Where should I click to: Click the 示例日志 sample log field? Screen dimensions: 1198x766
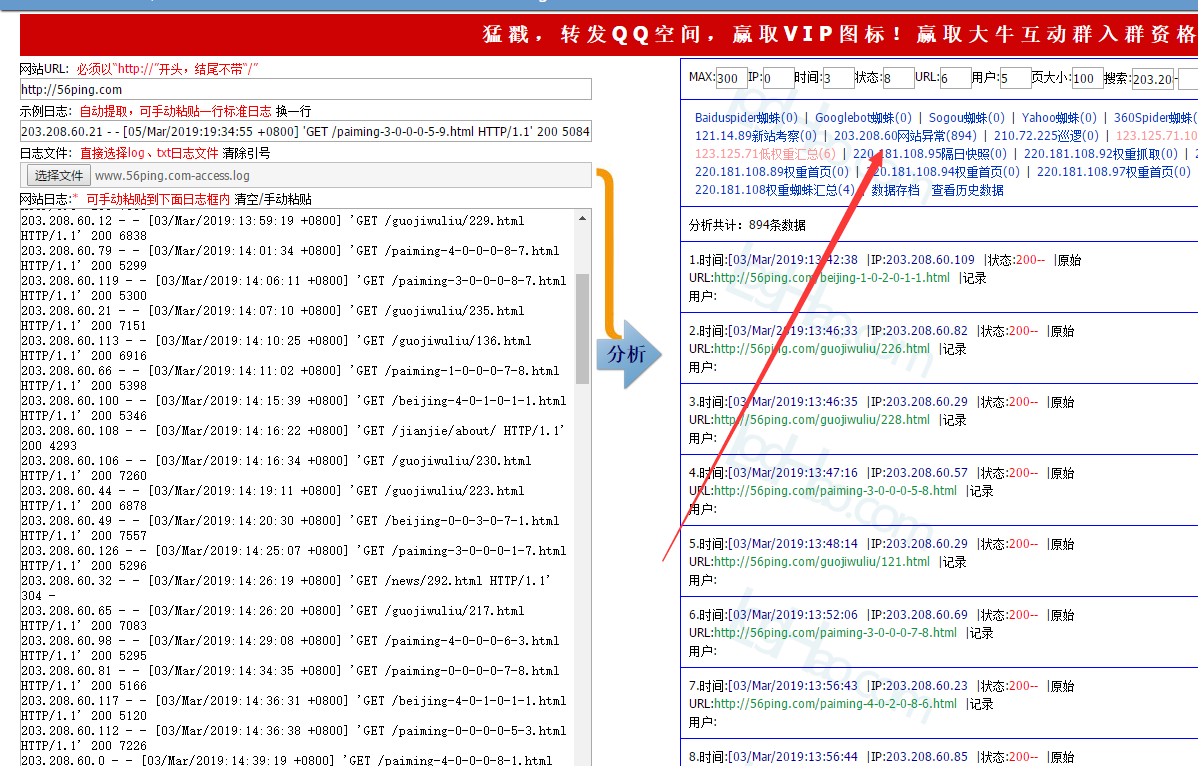point(306,132)
